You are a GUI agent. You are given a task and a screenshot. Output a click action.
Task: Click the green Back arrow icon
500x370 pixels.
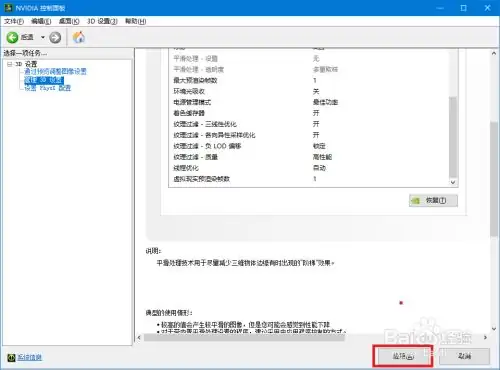coord(12,37)
